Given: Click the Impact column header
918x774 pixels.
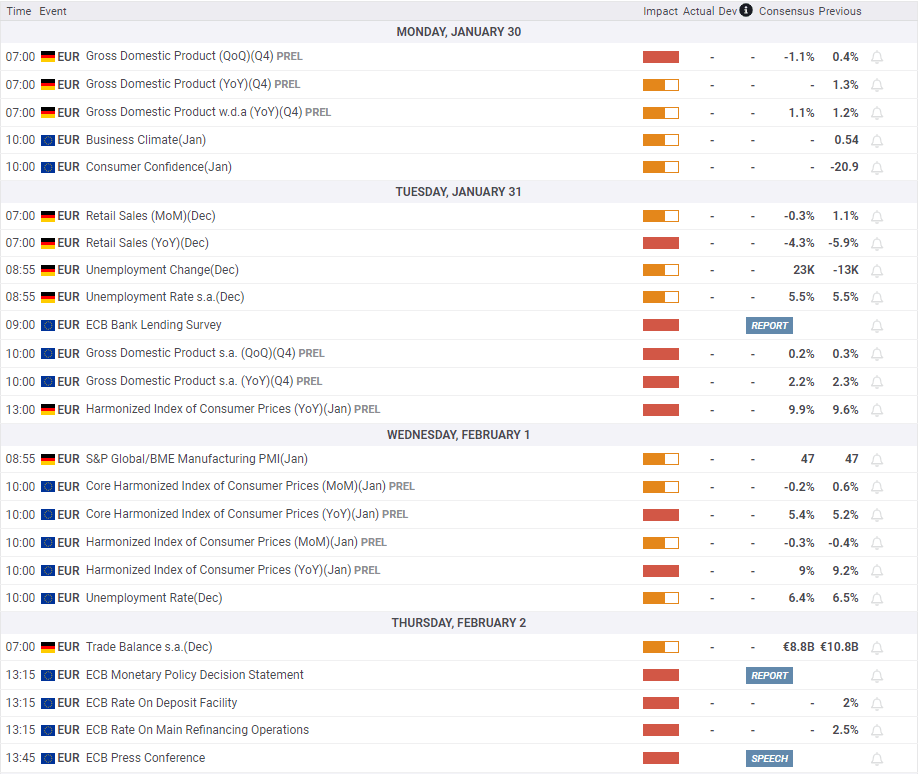Looking at the screenshot, I should tap(660, 11).
